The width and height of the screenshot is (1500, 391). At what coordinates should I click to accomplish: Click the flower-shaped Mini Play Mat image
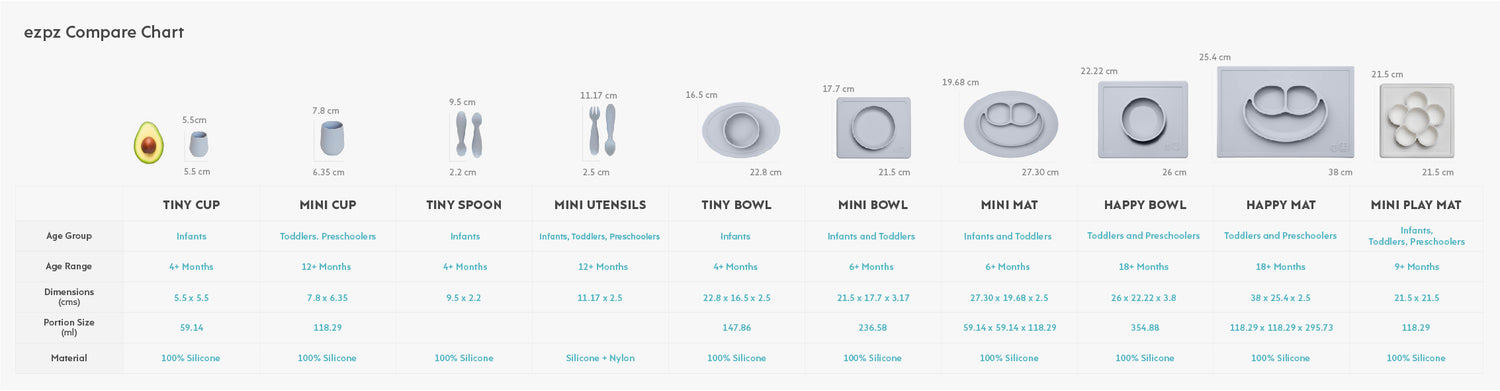click(1416, 121)
